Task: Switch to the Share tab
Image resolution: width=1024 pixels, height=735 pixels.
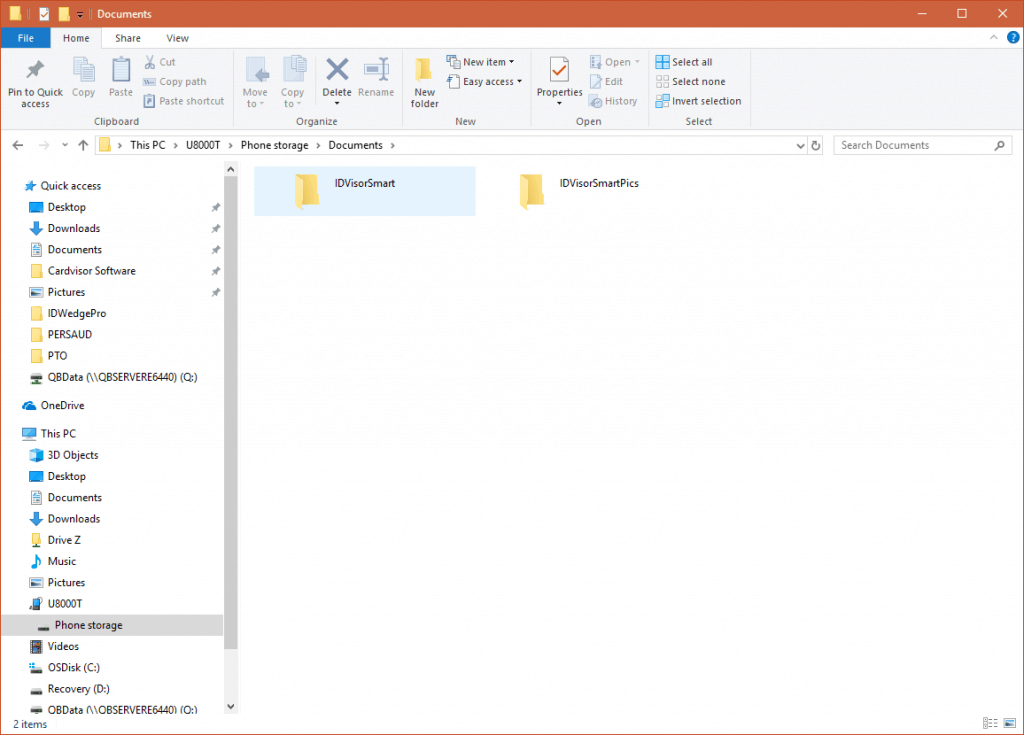Action: point(127,38)
